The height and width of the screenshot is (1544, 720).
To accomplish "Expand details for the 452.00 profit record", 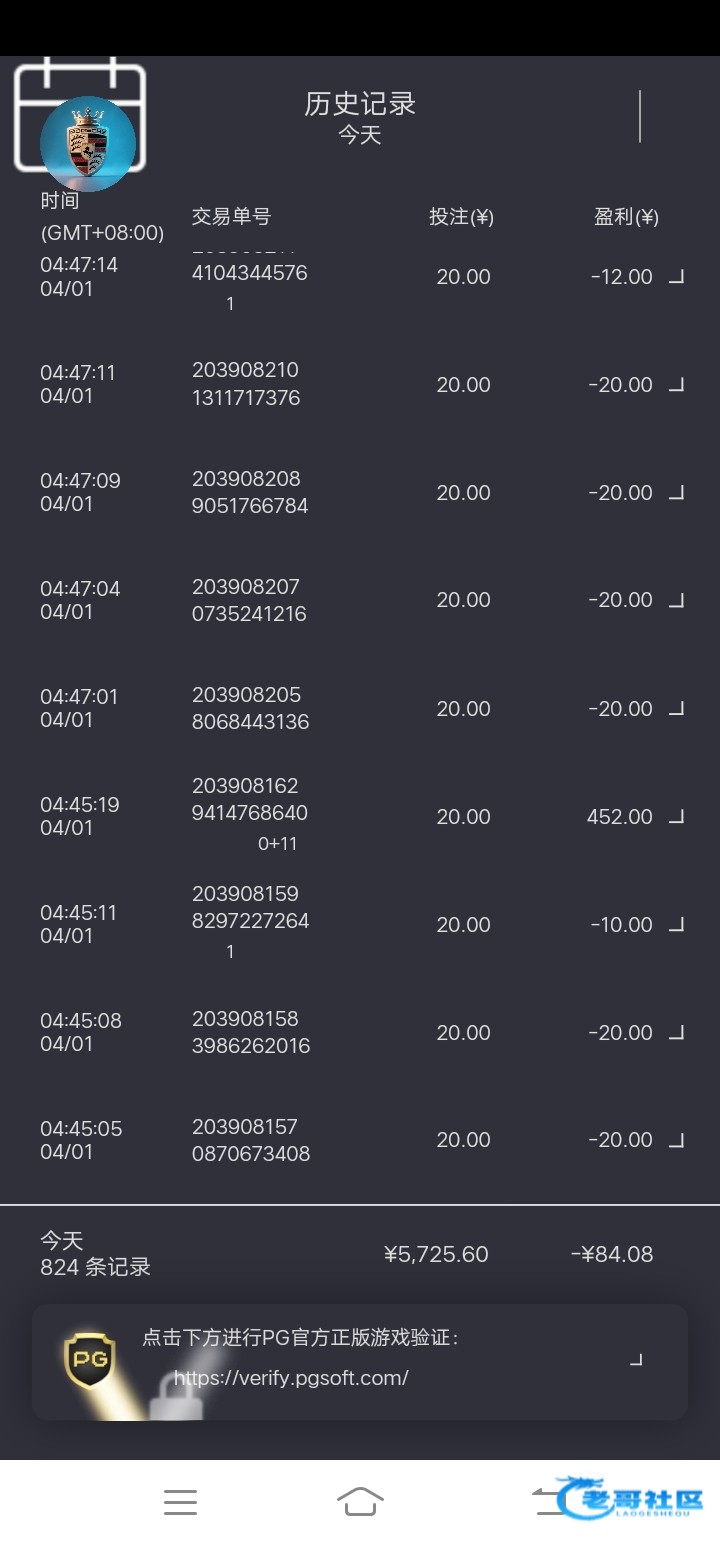I will click(x=676, y=817).
